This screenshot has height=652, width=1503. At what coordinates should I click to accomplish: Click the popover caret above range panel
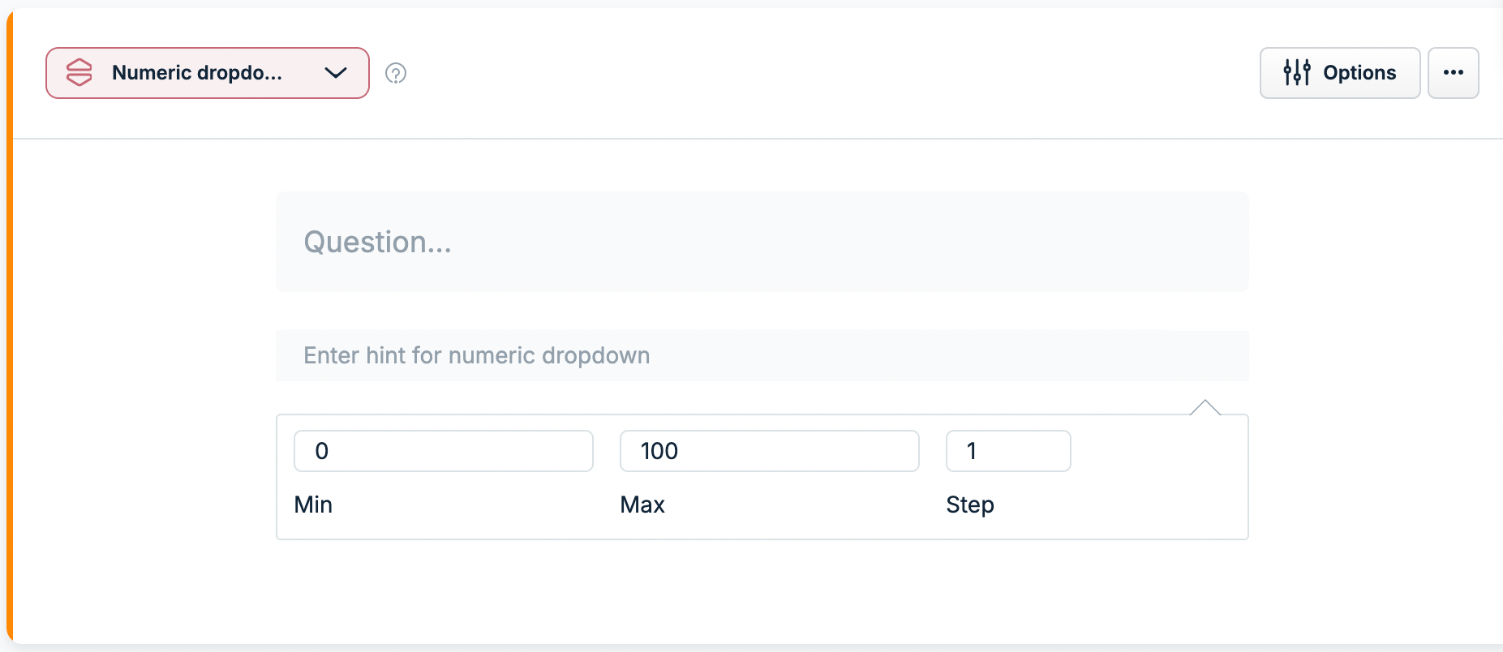(x=1206, y=407)
